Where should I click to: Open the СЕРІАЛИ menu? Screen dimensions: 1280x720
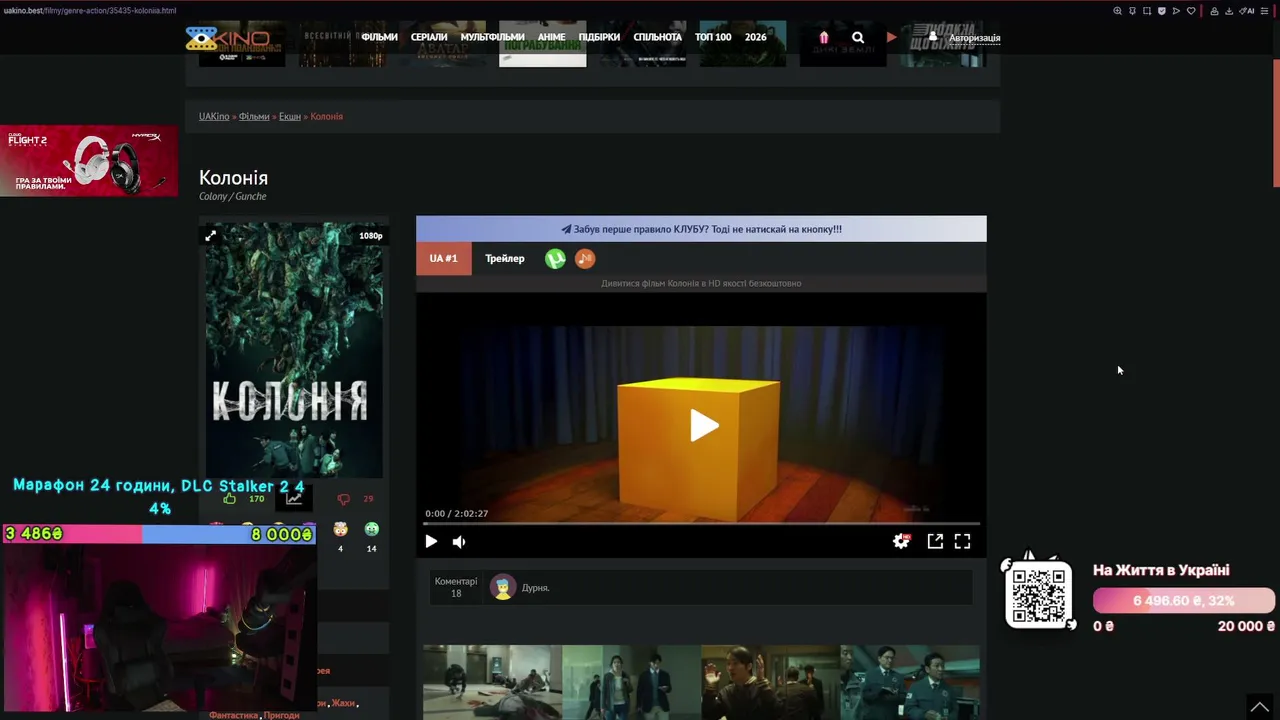click(x=429, y=38)
